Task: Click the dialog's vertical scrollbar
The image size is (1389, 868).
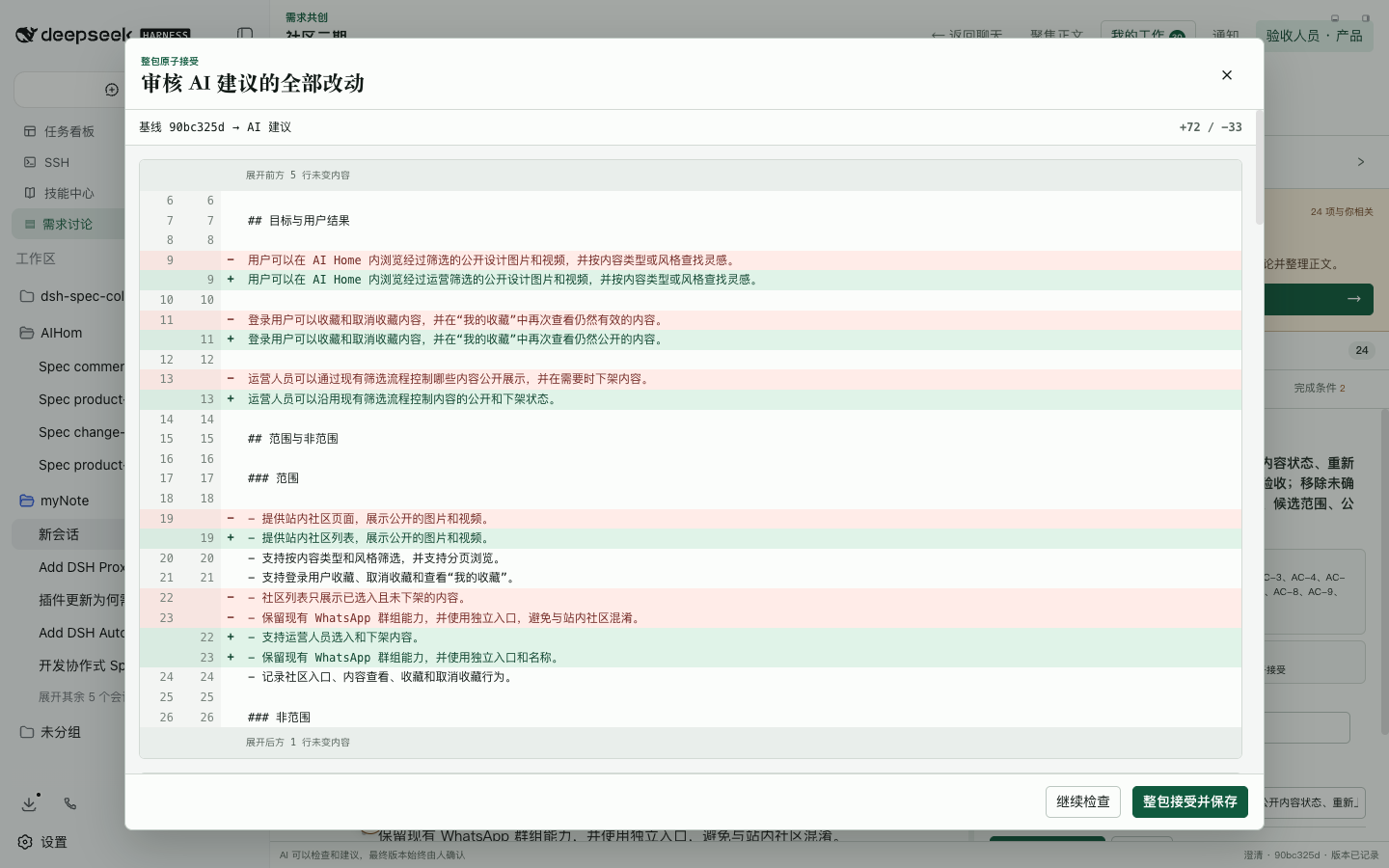Action: point(1259,167)
